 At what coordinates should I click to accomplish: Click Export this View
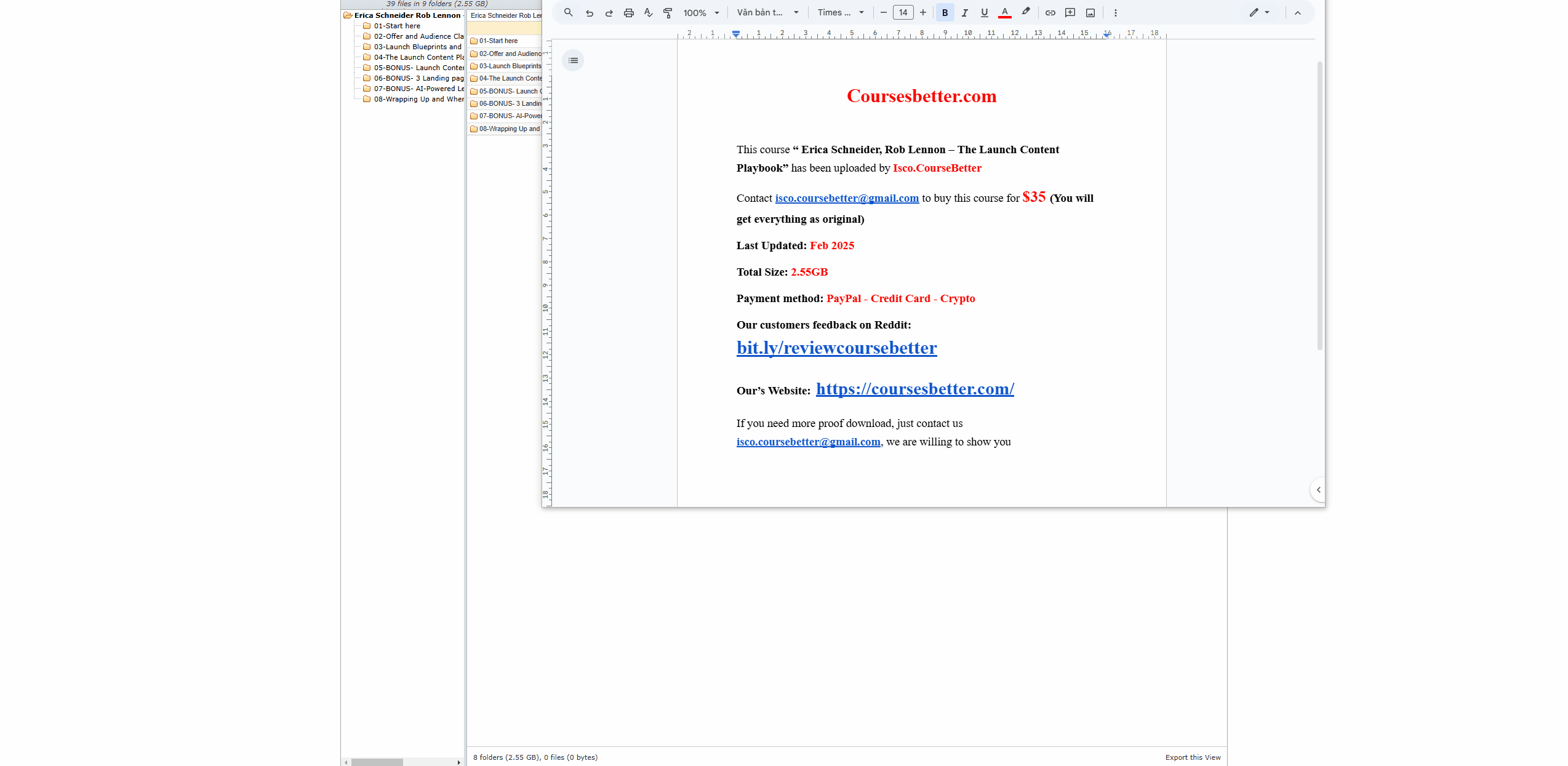[1193, 757]
